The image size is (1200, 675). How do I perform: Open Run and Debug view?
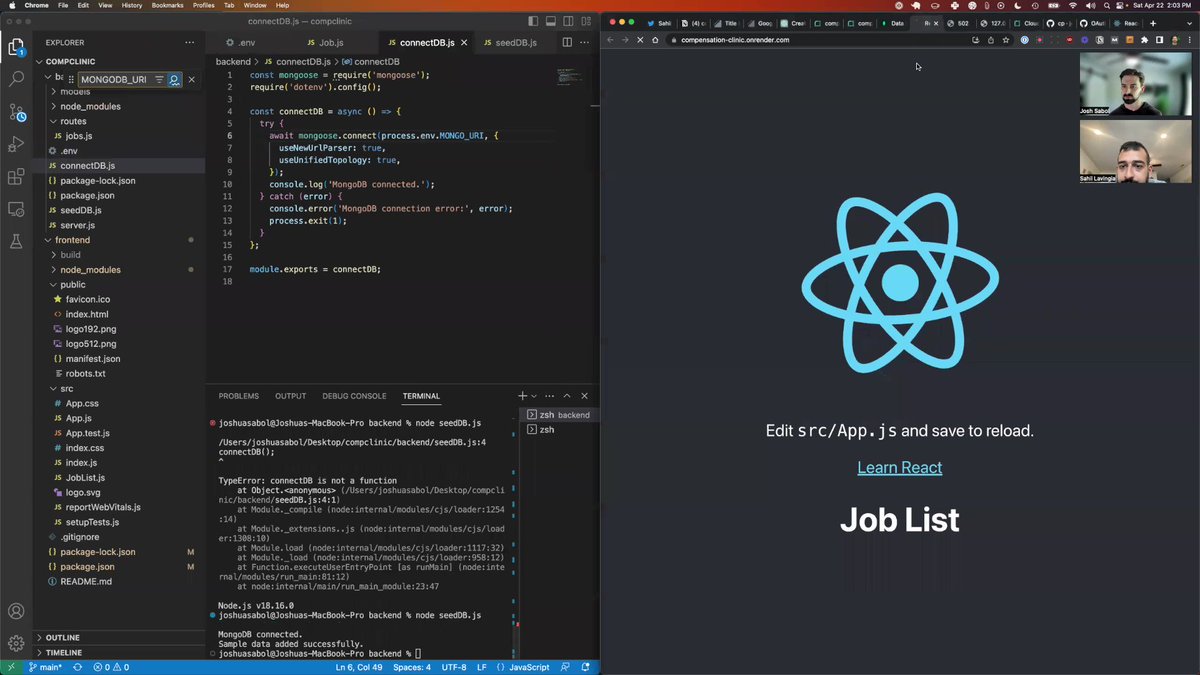[16, 144]
